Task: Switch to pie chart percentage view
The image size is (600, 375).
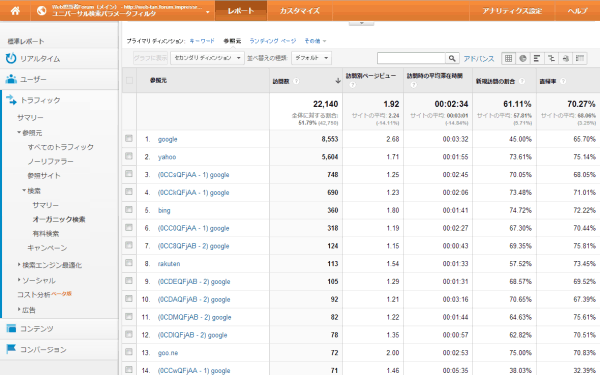Action: (x=523, y=58)
